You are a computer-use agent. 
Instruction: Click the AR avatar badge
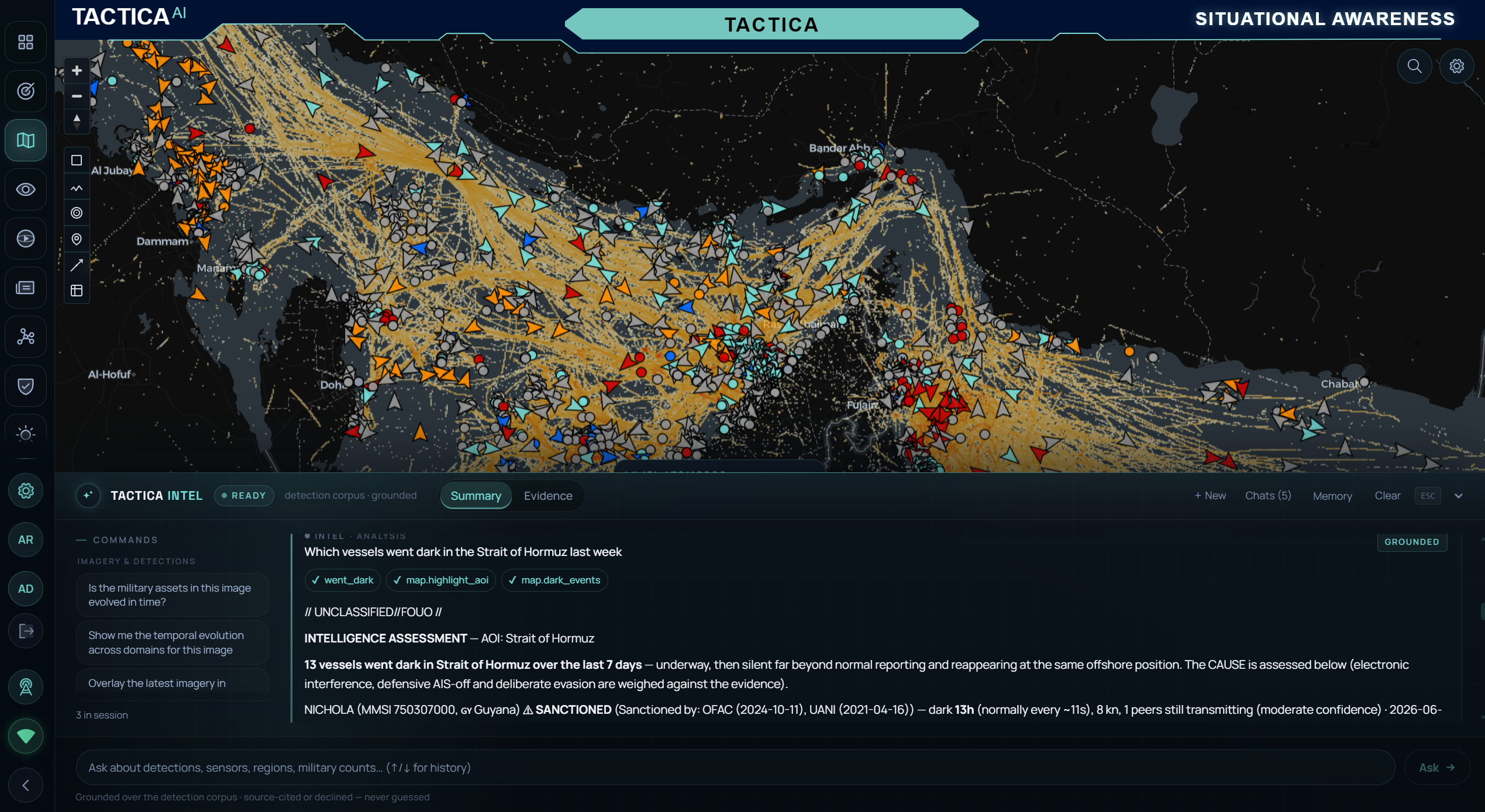26,540
